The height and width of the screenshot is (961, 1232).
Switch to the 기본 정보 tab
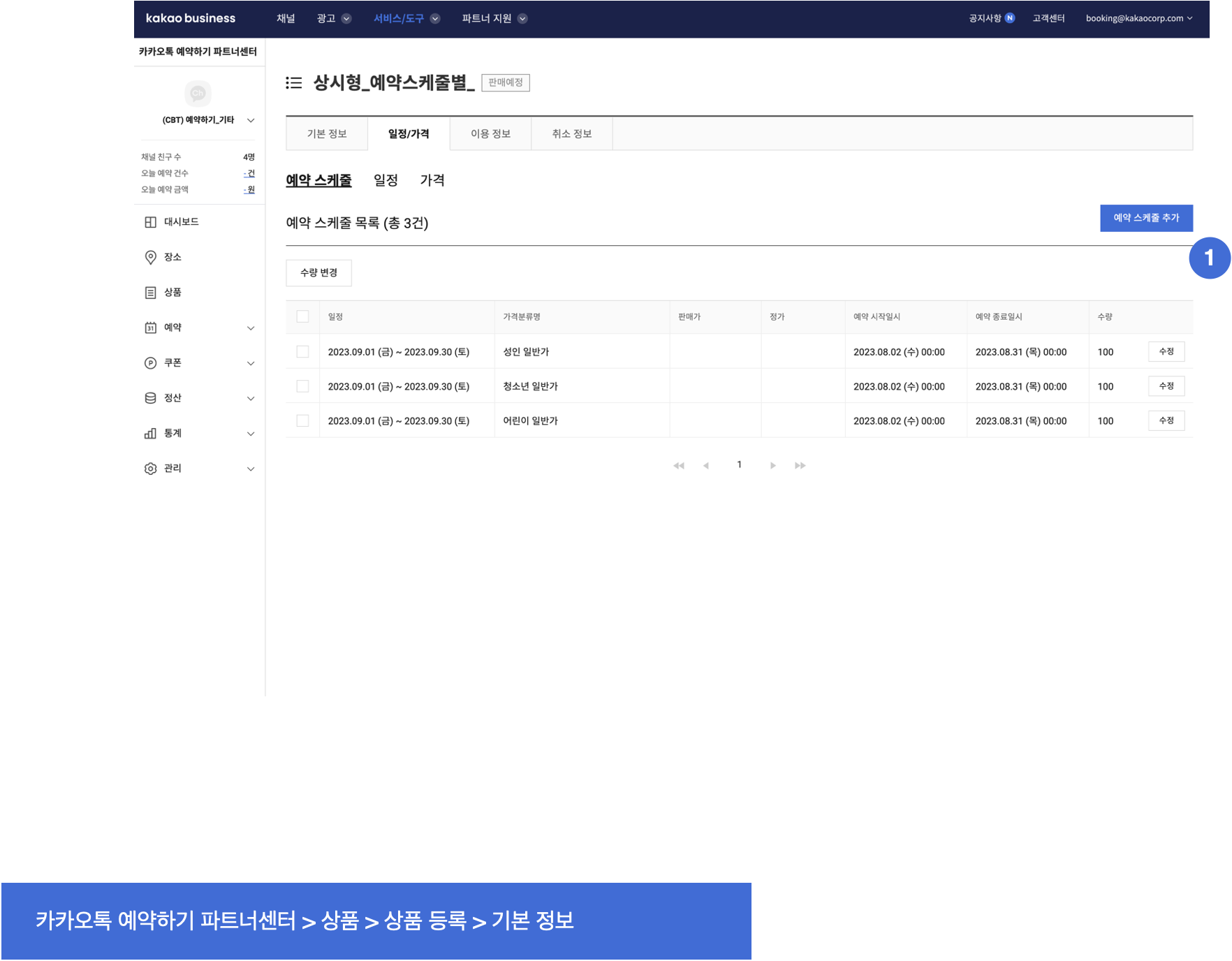coord(327,134)
